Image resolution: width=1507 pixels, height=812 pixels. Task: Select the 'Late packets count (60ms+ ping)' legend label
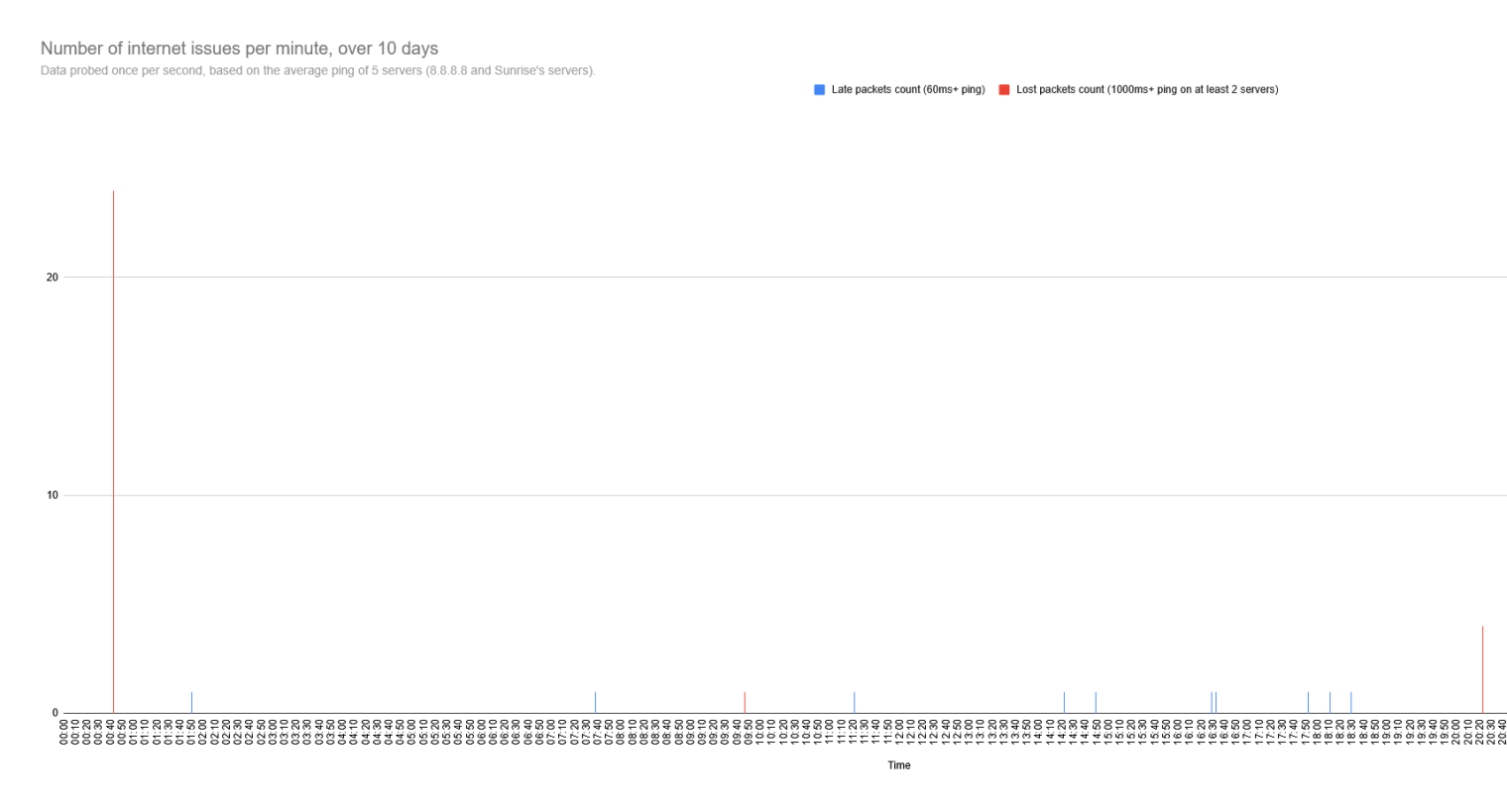pos(907,90)
